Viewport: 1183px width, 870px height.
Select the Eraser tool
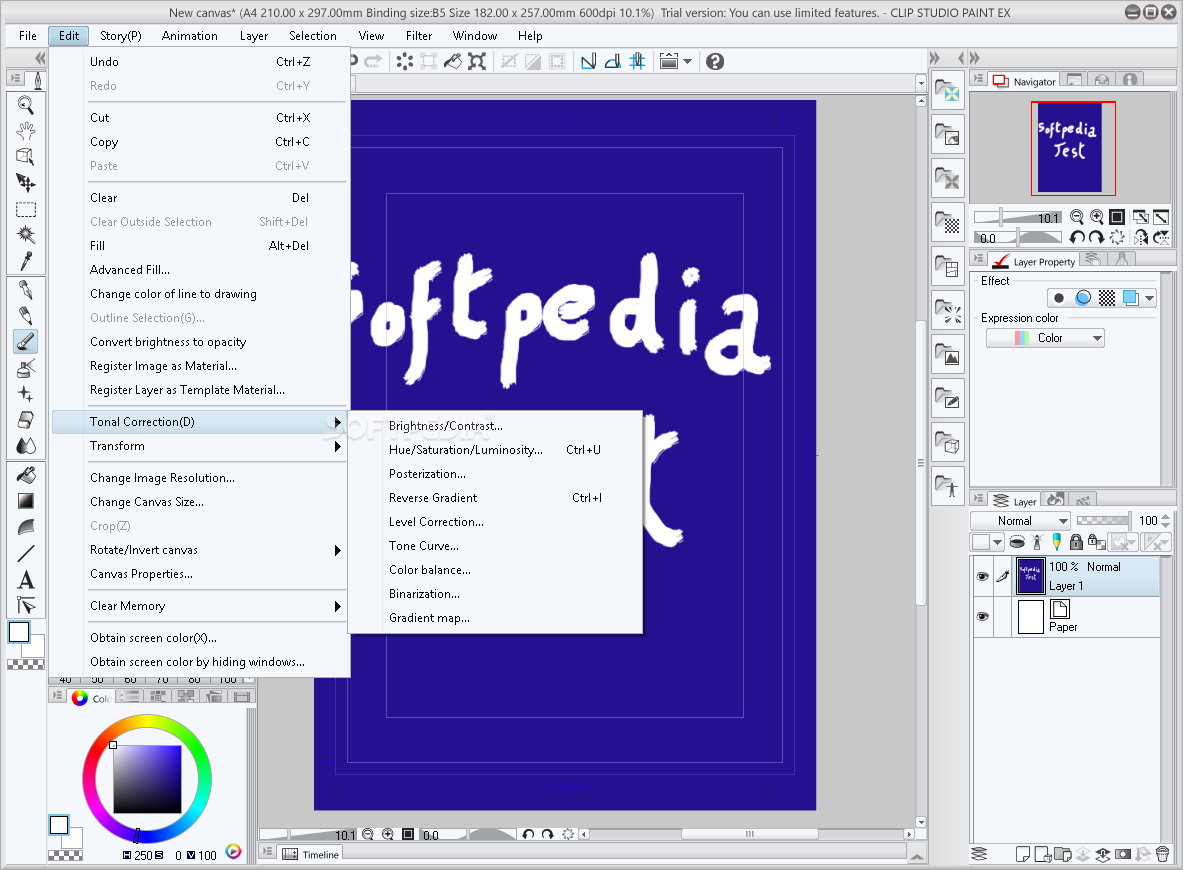point(26,420)
